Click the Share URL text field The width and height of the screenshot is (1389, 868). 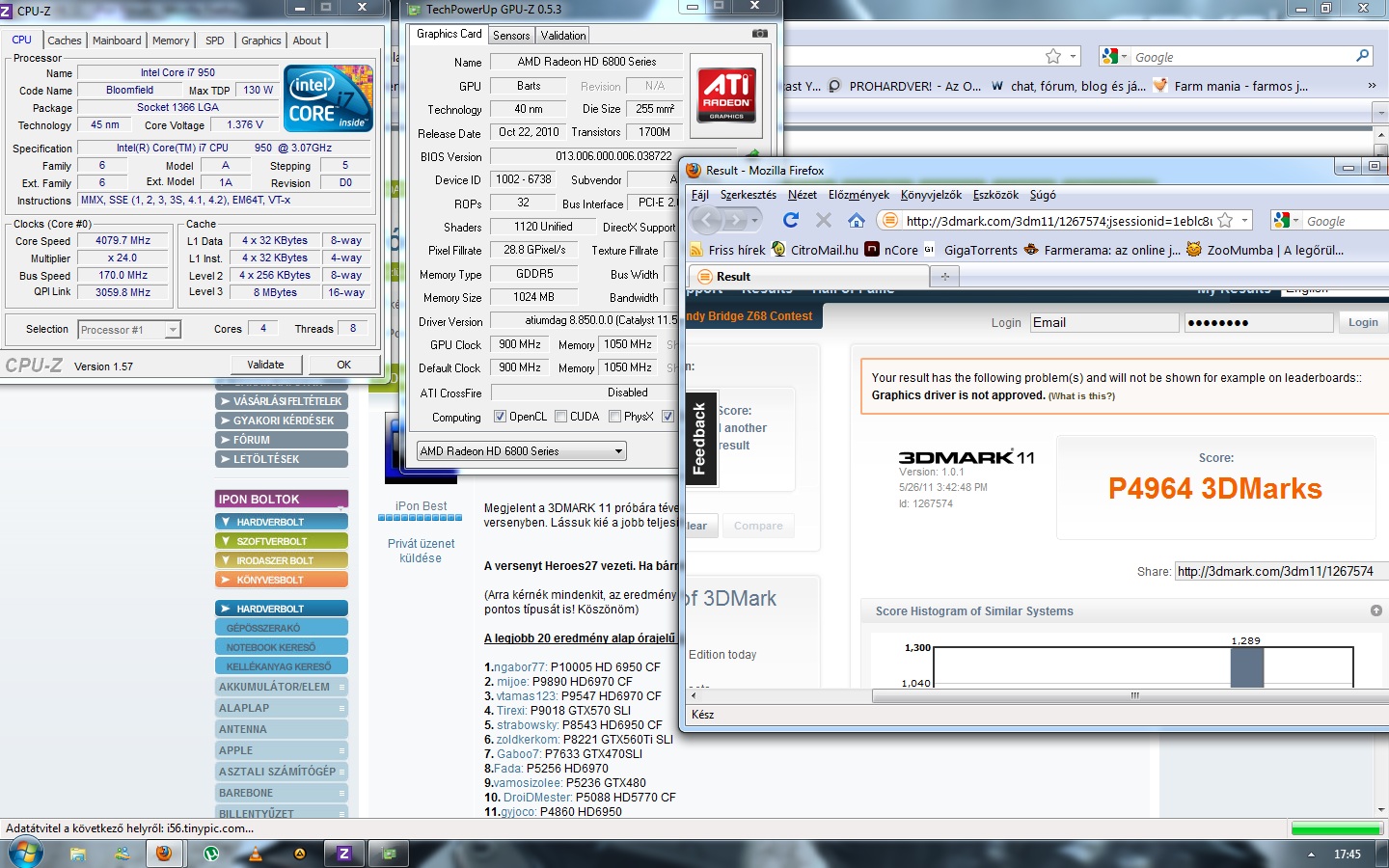1282,571
